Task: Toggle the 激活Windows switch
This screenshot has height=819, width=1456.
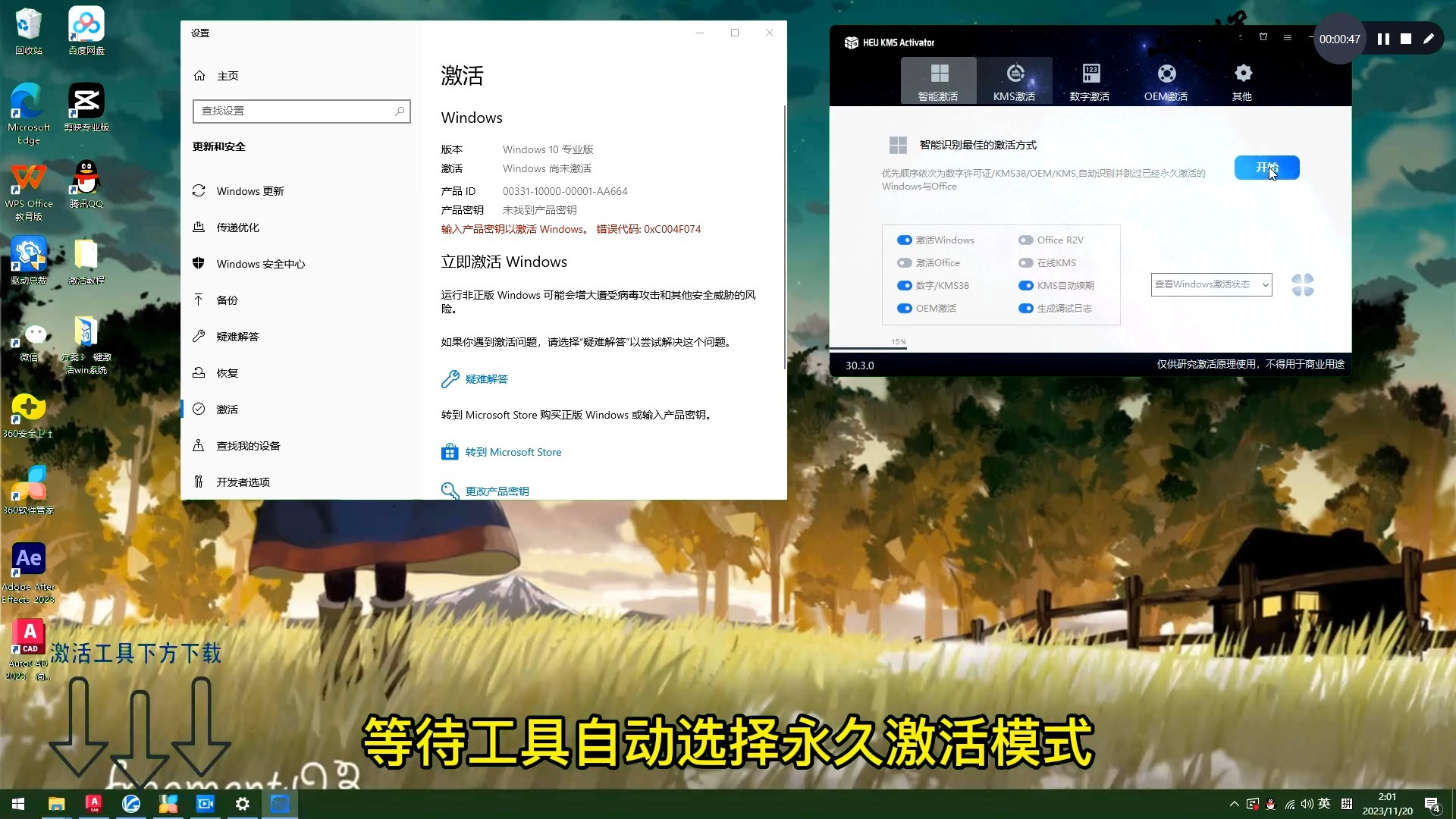Action: click(904, 240)
